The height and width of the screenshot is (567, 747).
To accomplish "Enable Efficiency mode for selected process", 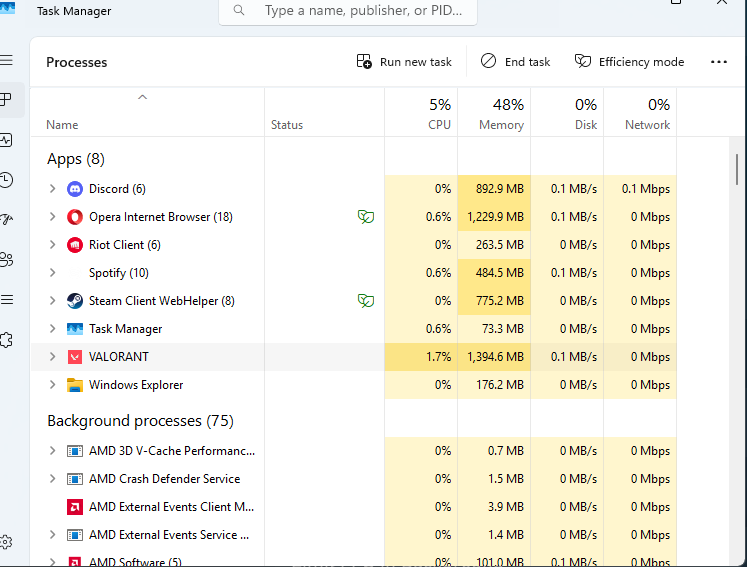I will coord(629,62).
